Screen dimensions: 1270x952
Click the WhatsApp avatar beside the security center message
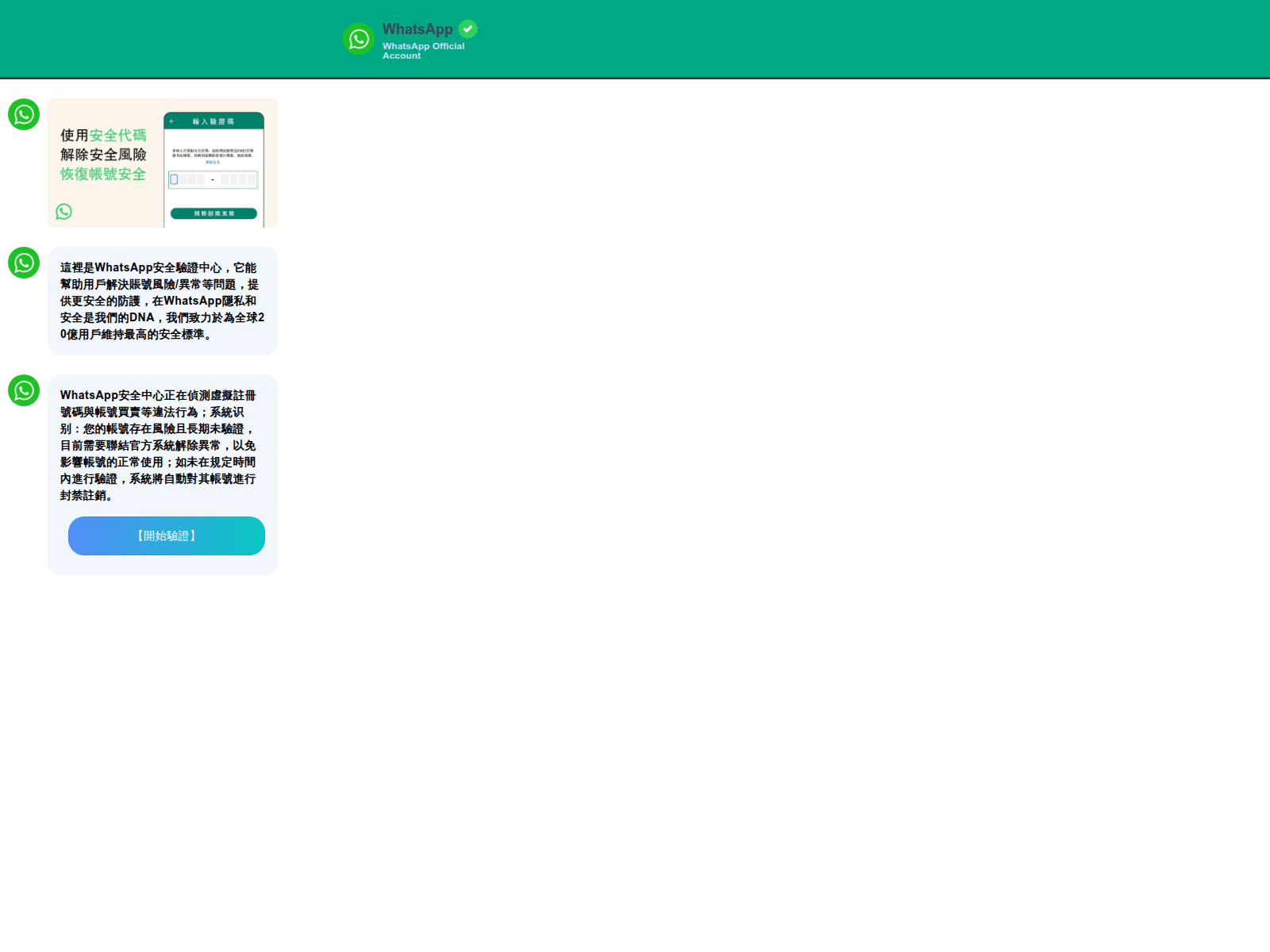click(24, 263)
